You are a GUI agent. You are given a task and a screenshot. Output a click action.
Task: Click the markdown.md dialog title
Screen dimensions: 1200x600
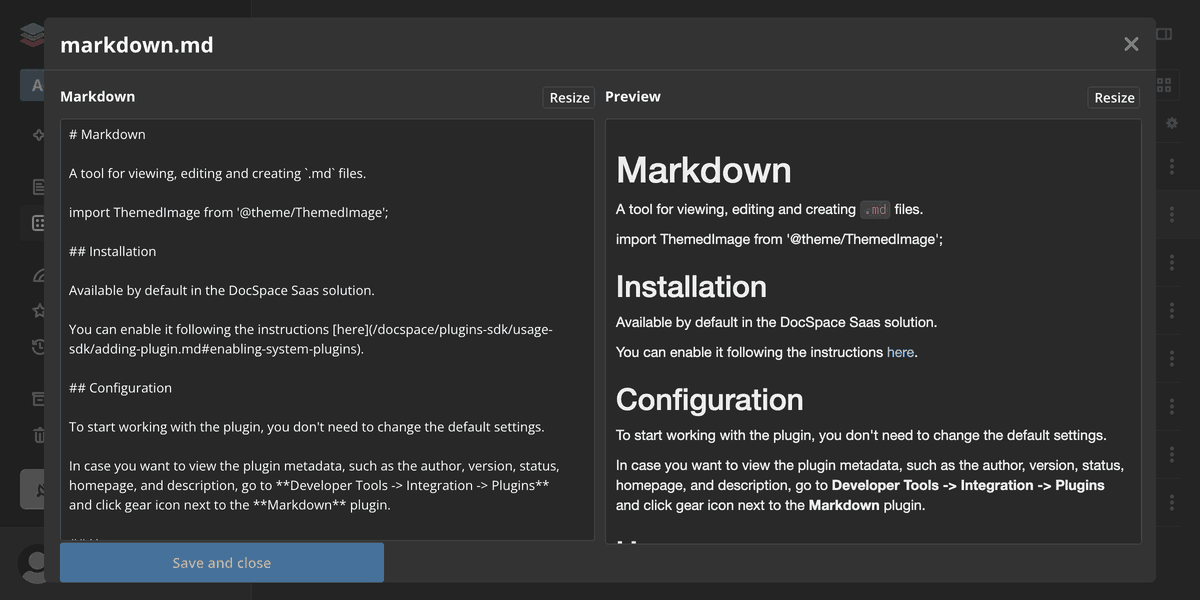[137, 44]
